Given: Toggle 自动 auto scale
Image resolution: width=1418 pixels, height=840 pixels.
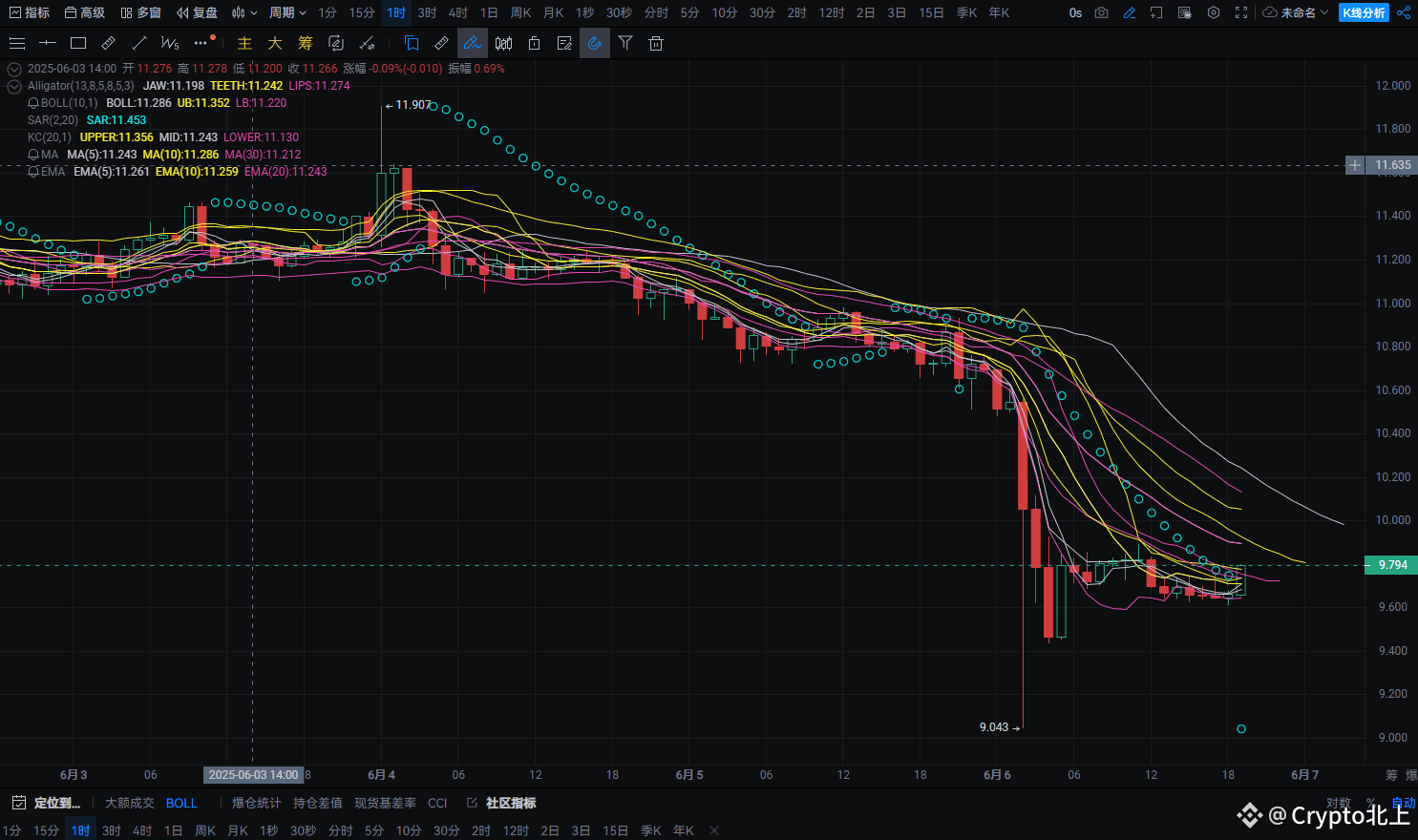Looking at the screenshot, I should (x=1403, y=803).
